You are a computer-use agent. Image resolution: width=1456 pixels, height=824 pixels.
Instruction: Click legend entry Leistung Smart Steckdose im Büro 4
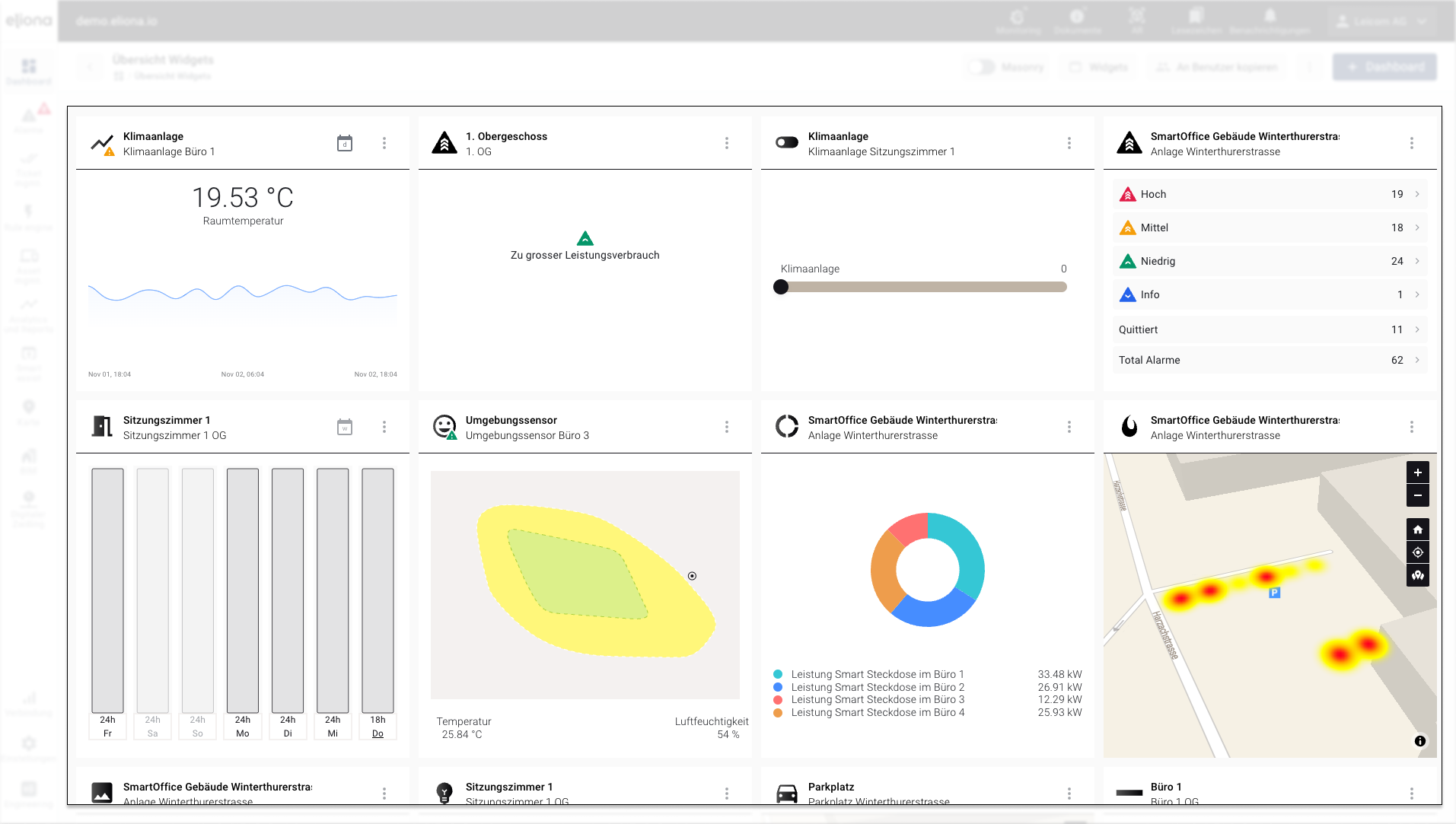878,712
